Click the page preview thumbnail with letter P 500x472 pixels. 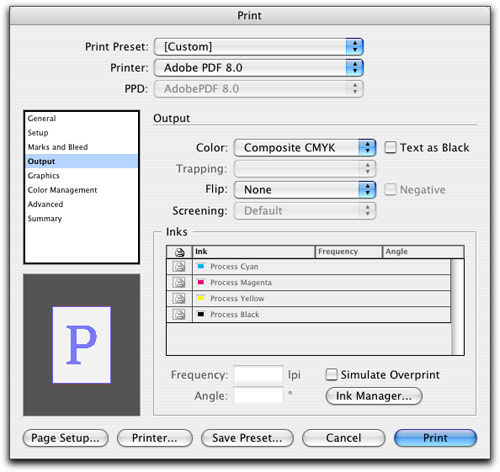click(x=82, y=345)
